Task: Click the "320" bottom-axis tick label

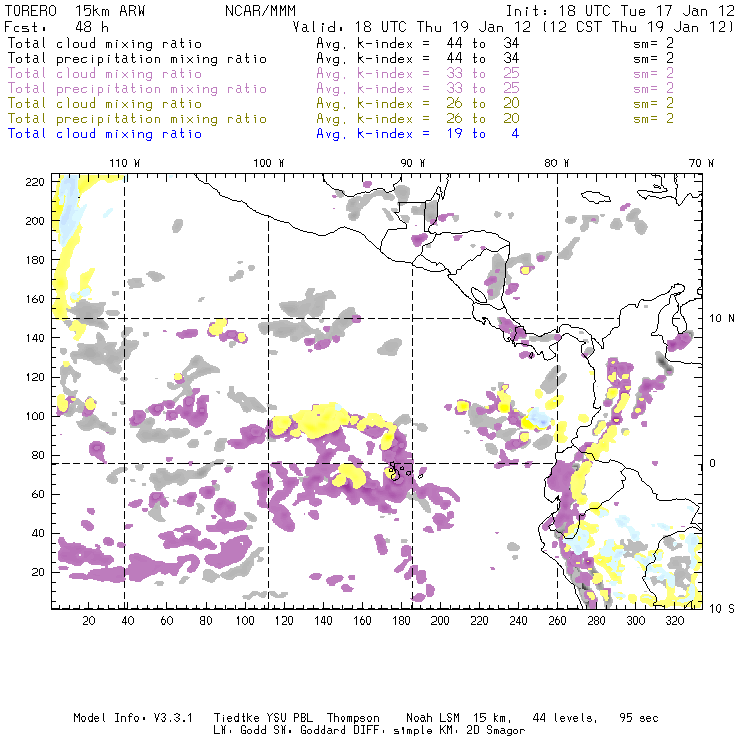Action: [675, 621]
